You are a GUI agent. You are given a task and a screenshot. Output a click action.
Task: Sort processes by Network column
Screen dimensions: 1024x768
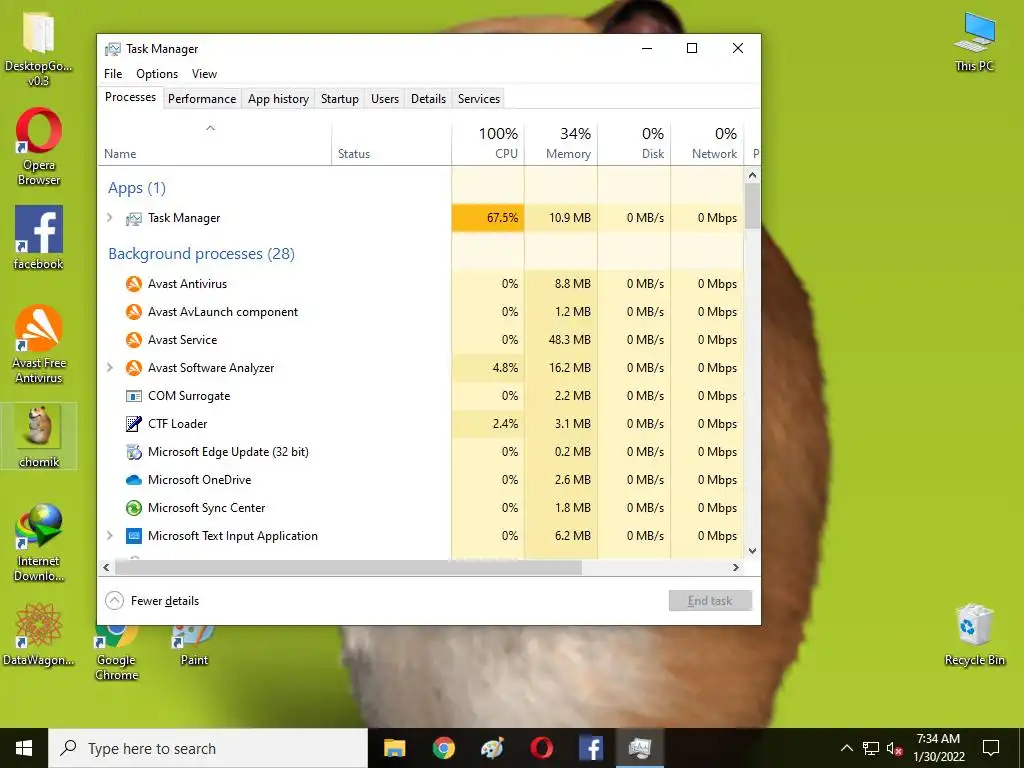[x=707, y=143]
